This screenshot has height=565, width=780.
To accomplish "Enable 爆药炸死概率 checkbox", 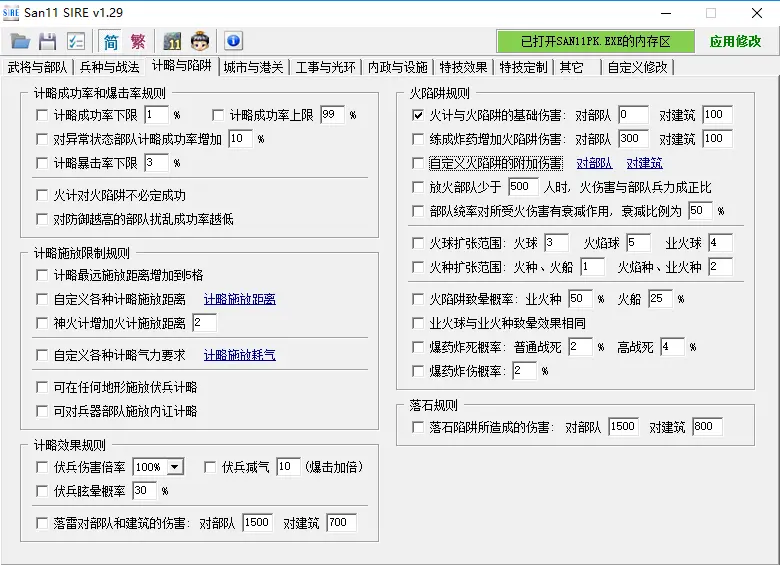I will click(418, 347).
